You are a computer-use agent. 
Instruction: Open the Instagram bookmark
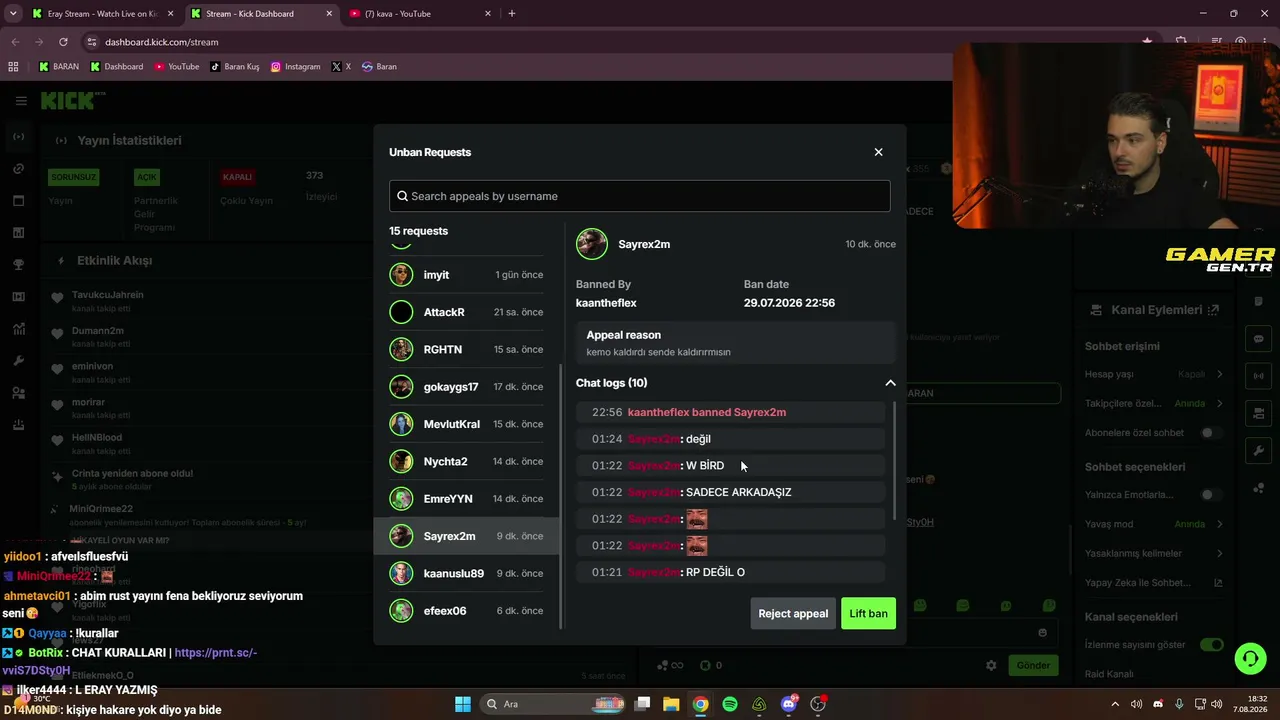296,67
